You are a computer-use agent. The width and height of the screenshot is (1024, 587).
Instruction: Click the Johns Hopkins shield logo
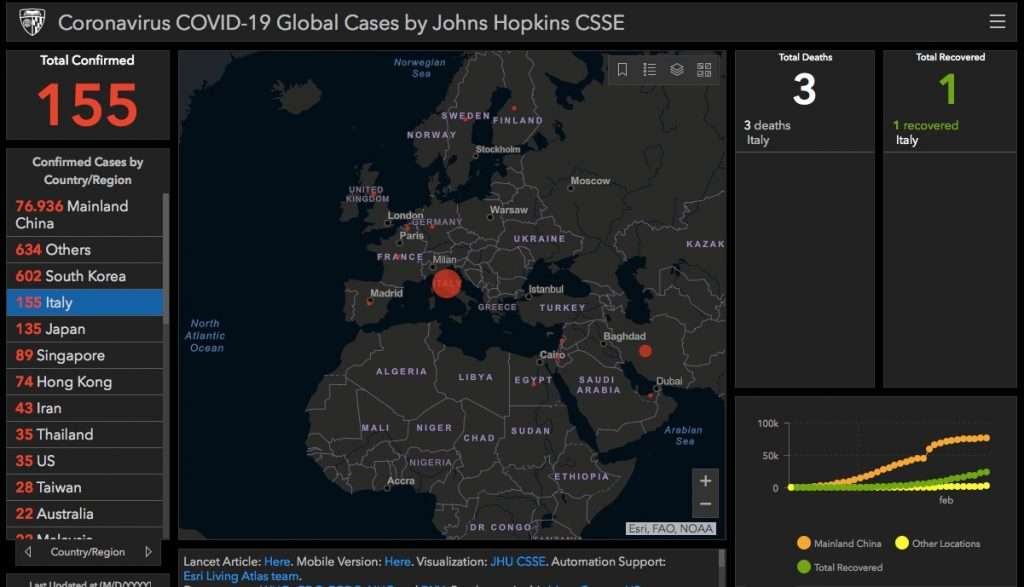tap(31, 22)
